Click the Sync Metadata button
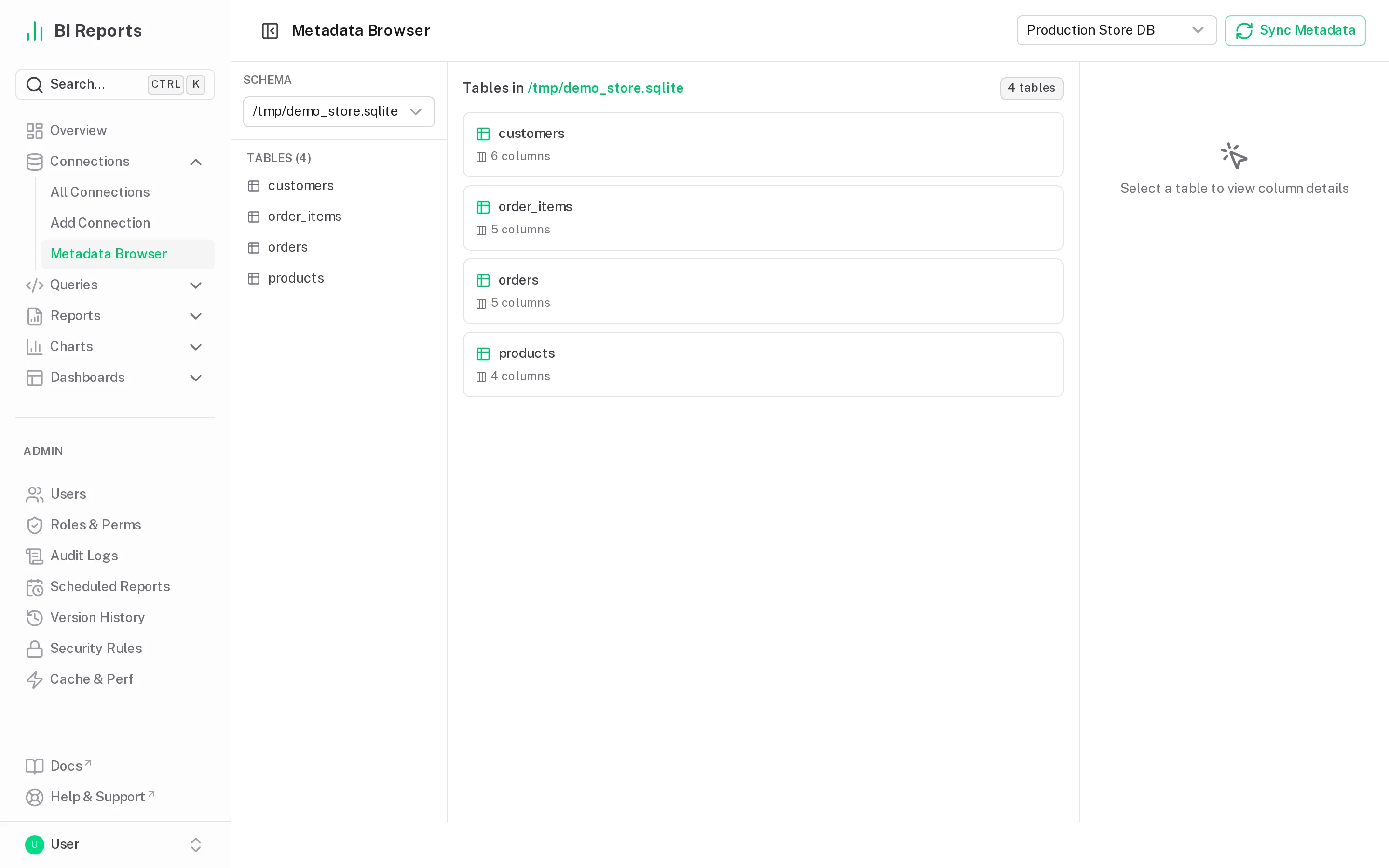 tap(1295, 30)
